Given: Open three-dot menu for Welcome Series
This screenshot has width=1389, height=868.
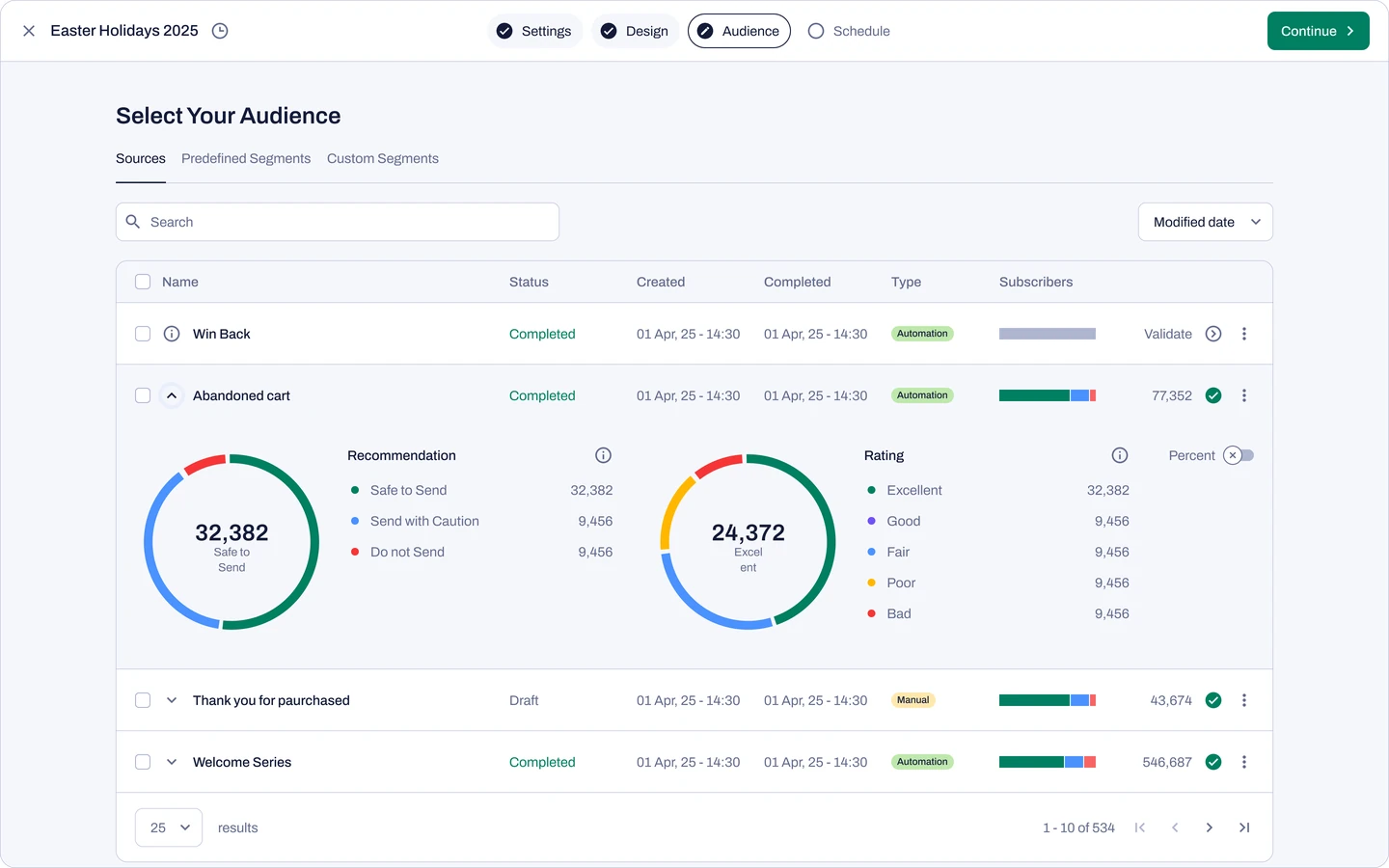Looking at the screenshot, I should coord(1244,762).
